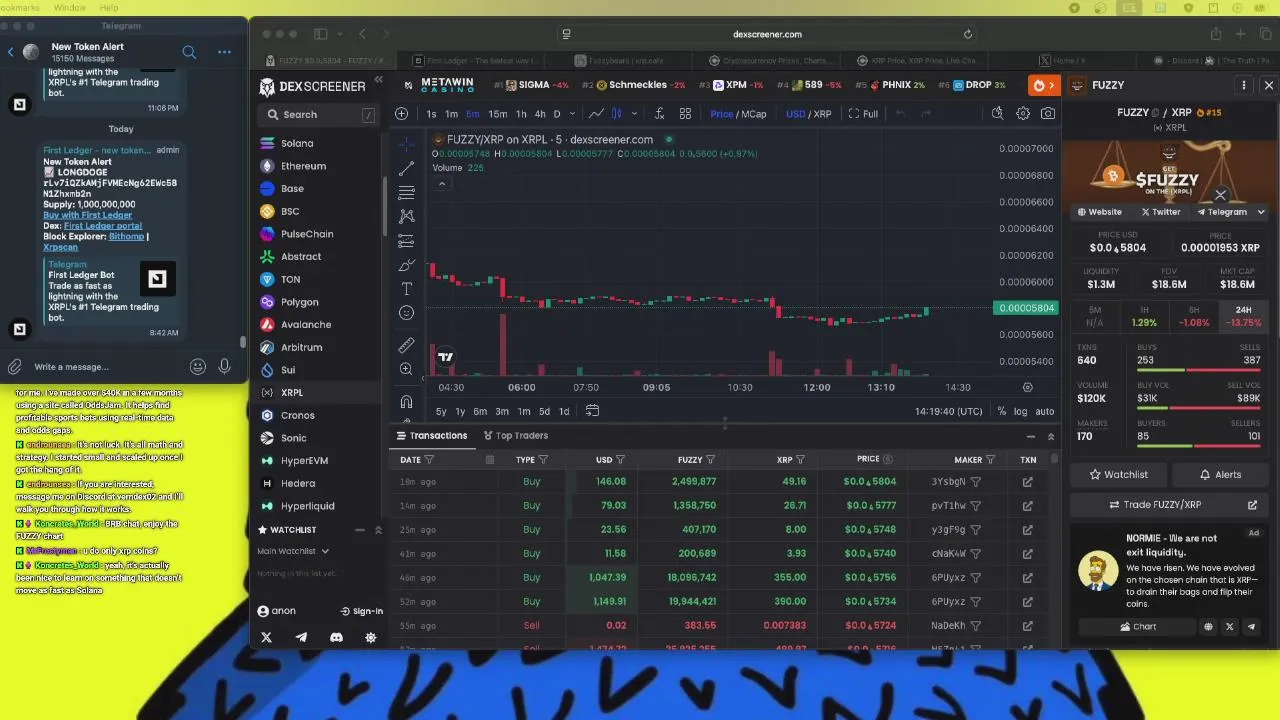Open the DEX Screener X profile icon
1280x720 pixels.
click(266, 637)
